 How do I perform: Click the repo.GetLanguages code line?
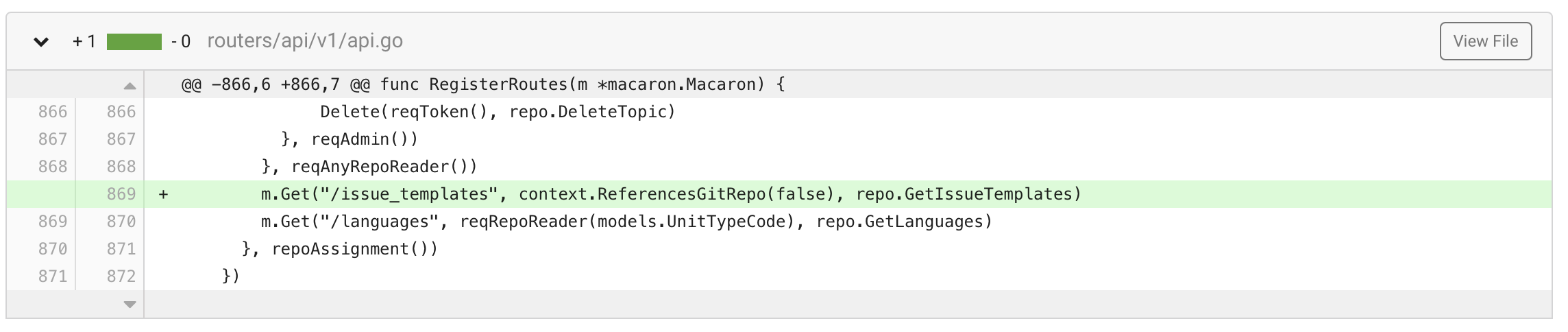point(626,222)
